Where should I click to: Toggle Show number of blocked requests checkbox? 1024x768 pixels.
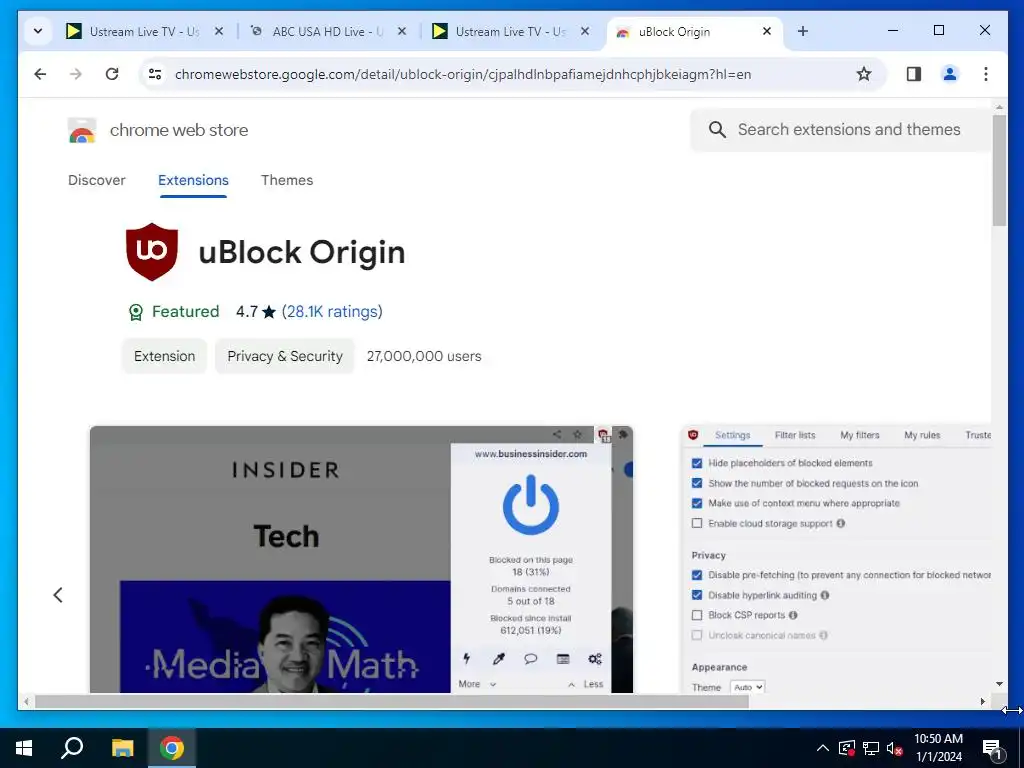click(x=697, y=483)
